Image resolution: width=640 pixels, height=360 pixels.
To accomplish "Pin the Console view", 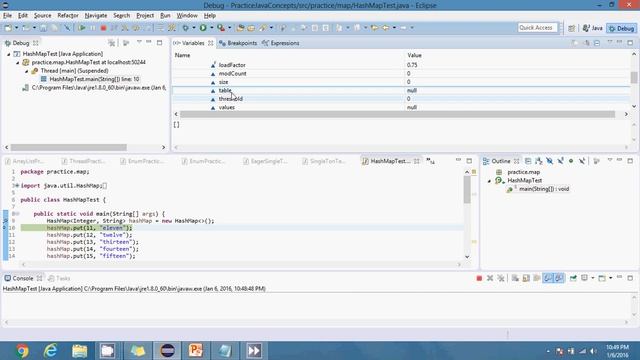I will [x=573, y=278].
